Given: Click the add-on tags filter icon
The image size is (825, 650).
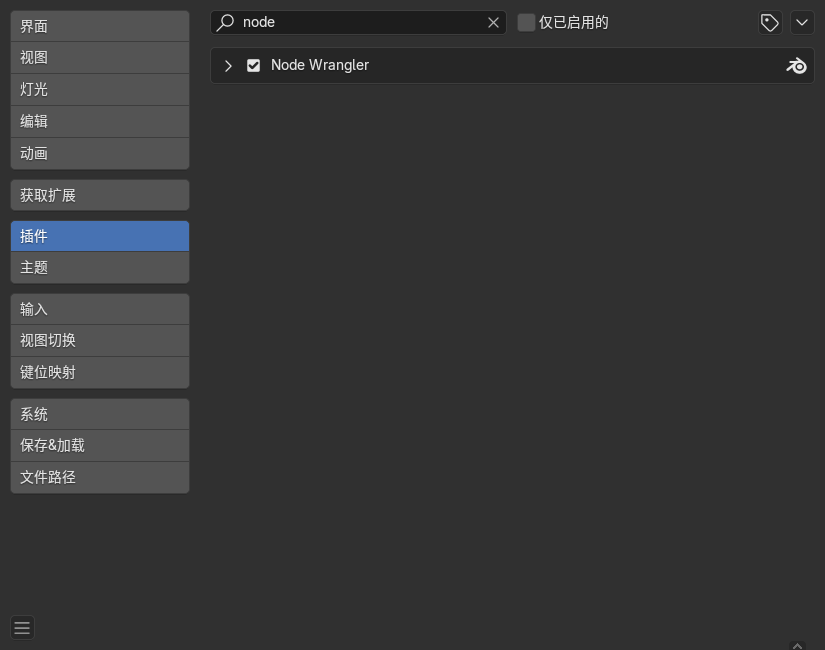Looking at the screenshot, I should (x=769, y=22).
